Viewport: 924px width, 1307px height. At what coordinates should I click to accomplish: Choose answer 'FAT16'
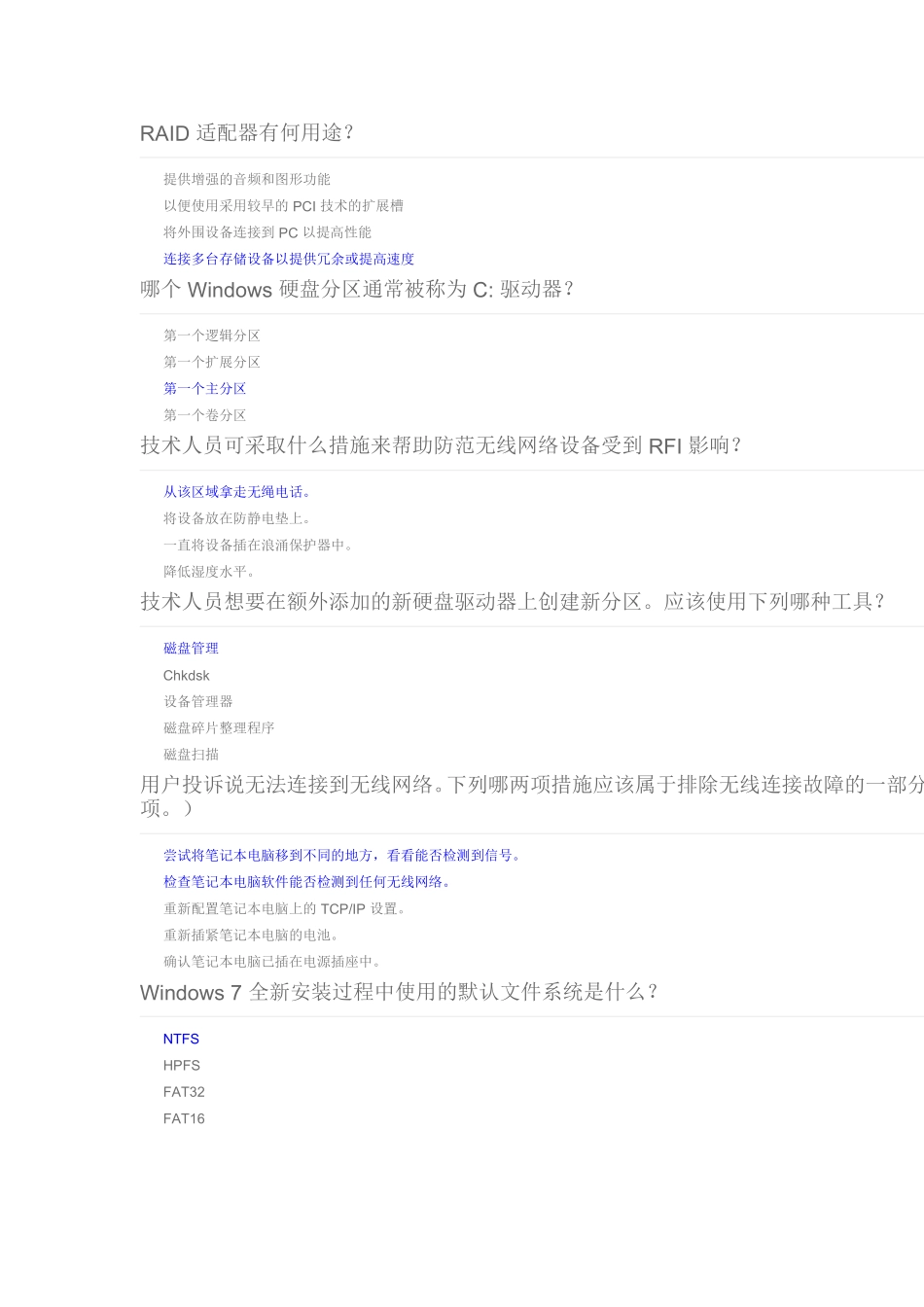184,1118
